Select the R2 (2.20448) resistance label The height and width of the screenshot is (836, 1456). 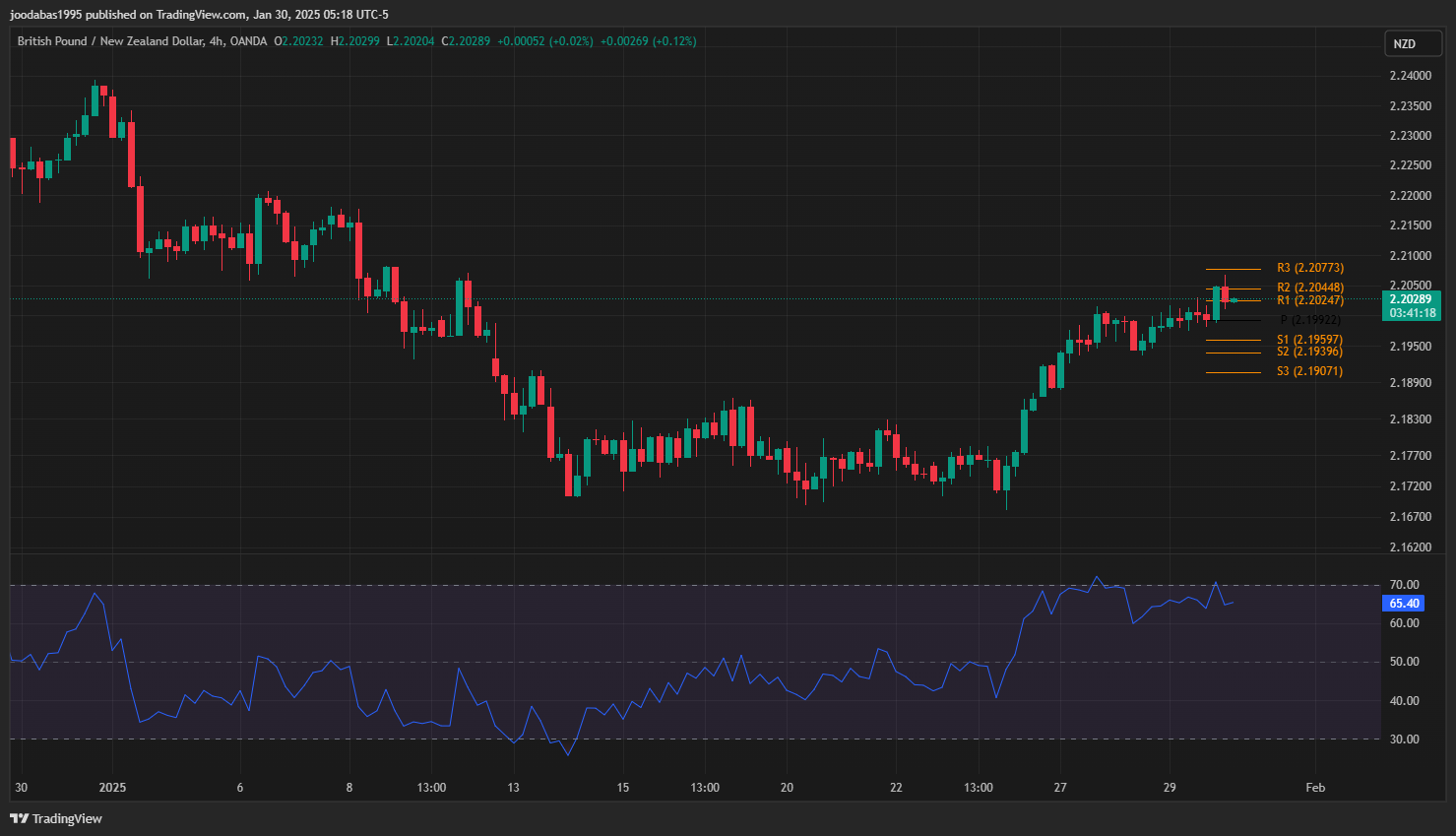pyautogui.click(x=1309, y=288)
